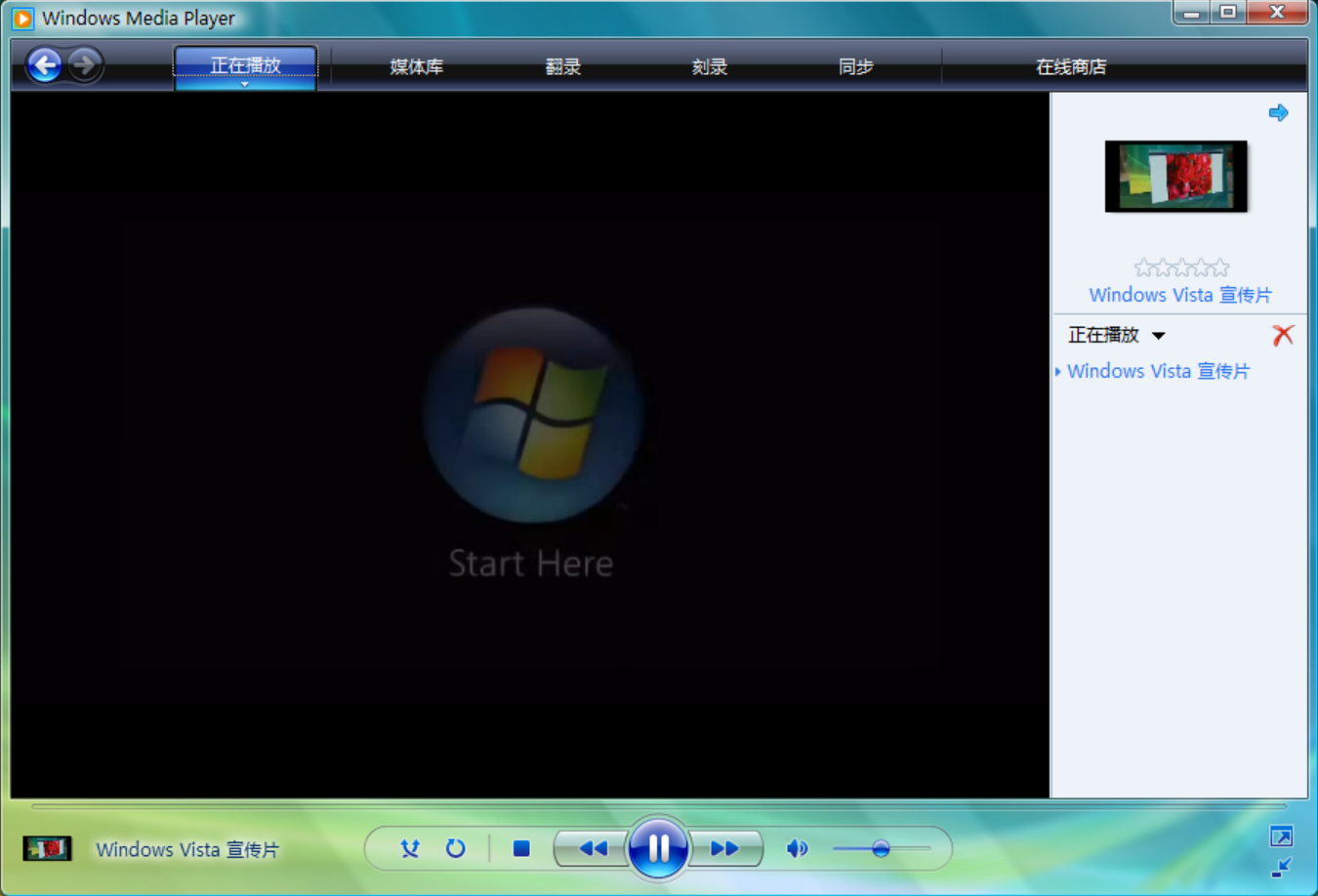This screenshot has width=1318, height=896.
Task: Hide the list pane with blue arrow
Action: [x=1278, y=113]
